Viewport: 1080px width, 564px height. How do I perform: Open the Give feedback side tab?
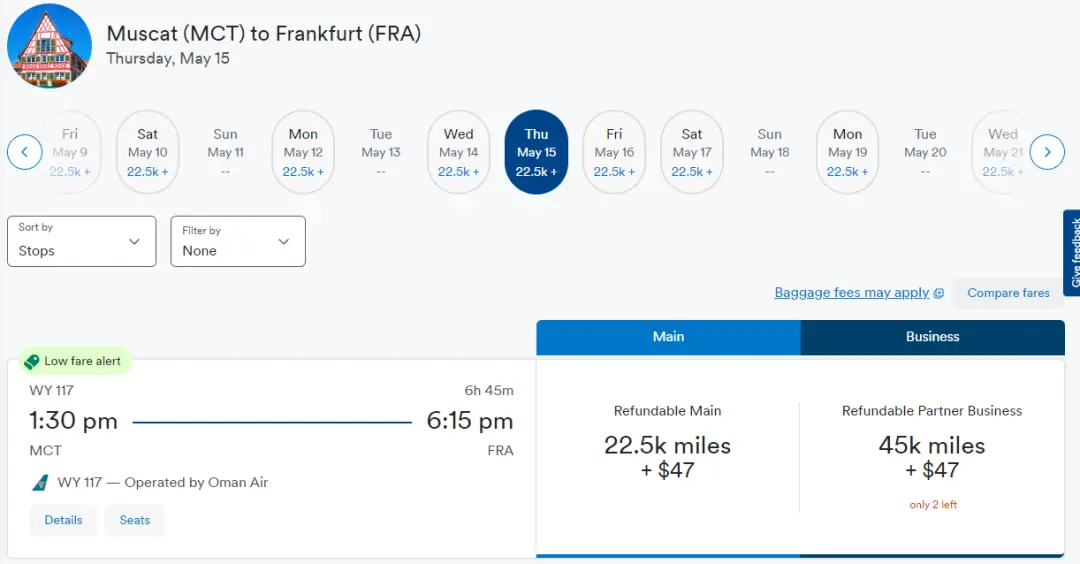(1072, 253)
